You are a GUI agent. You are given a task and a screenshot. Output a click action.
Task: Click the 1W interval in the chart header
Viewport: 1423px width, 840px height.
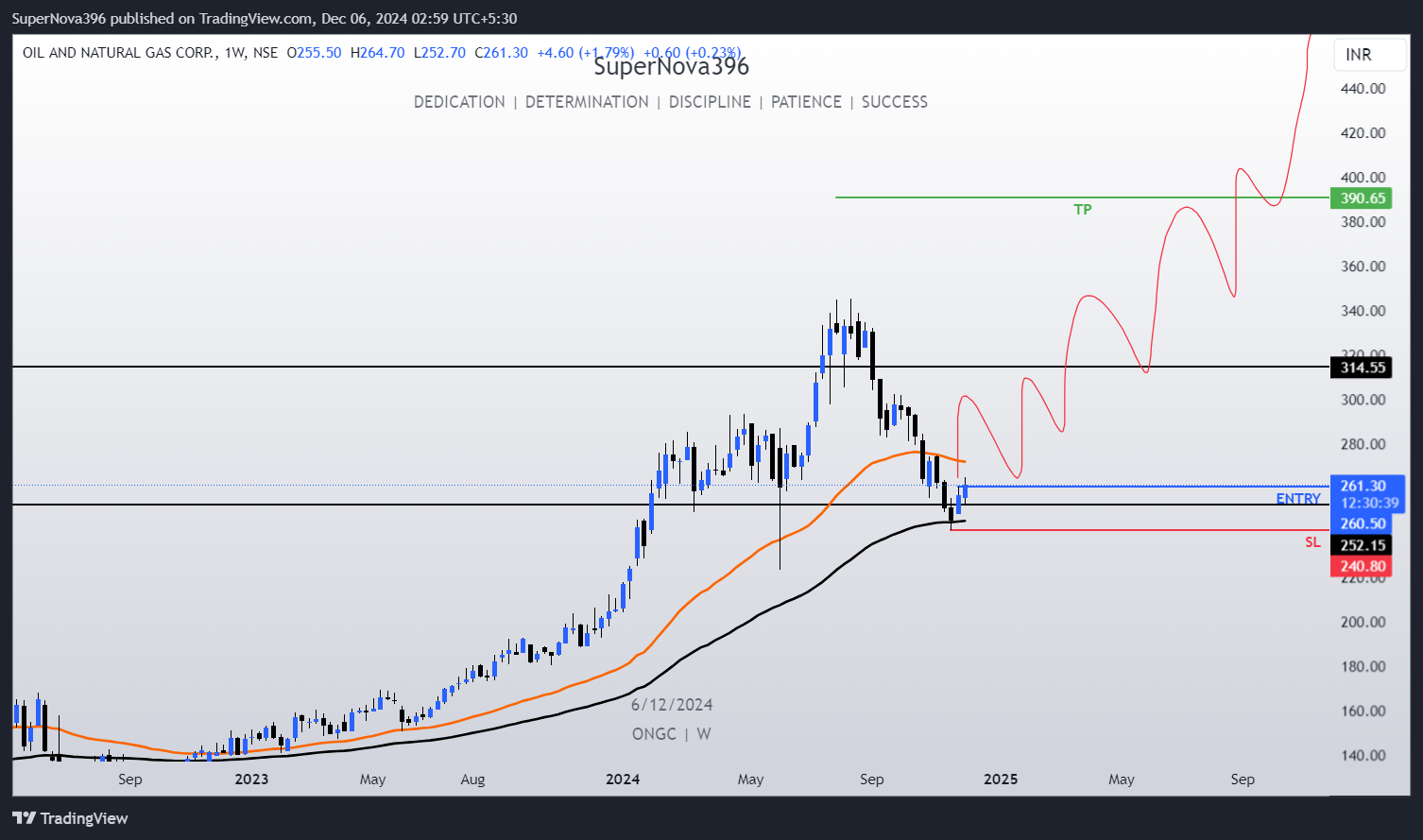[x=235, y=53]
